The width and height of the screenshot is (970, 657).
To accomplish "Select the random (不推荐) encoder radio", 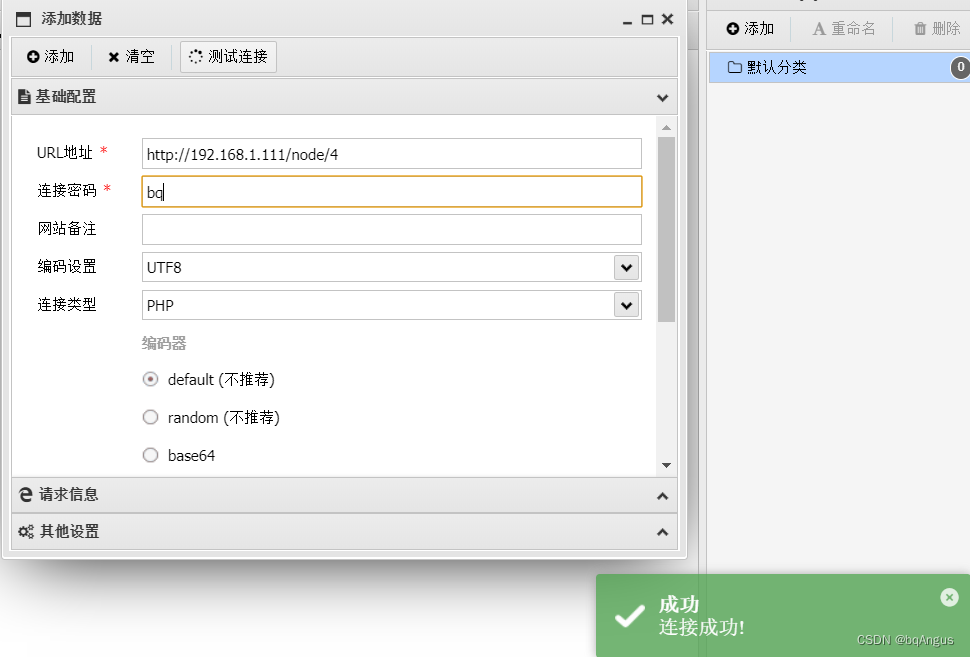I will coord(150,418).
